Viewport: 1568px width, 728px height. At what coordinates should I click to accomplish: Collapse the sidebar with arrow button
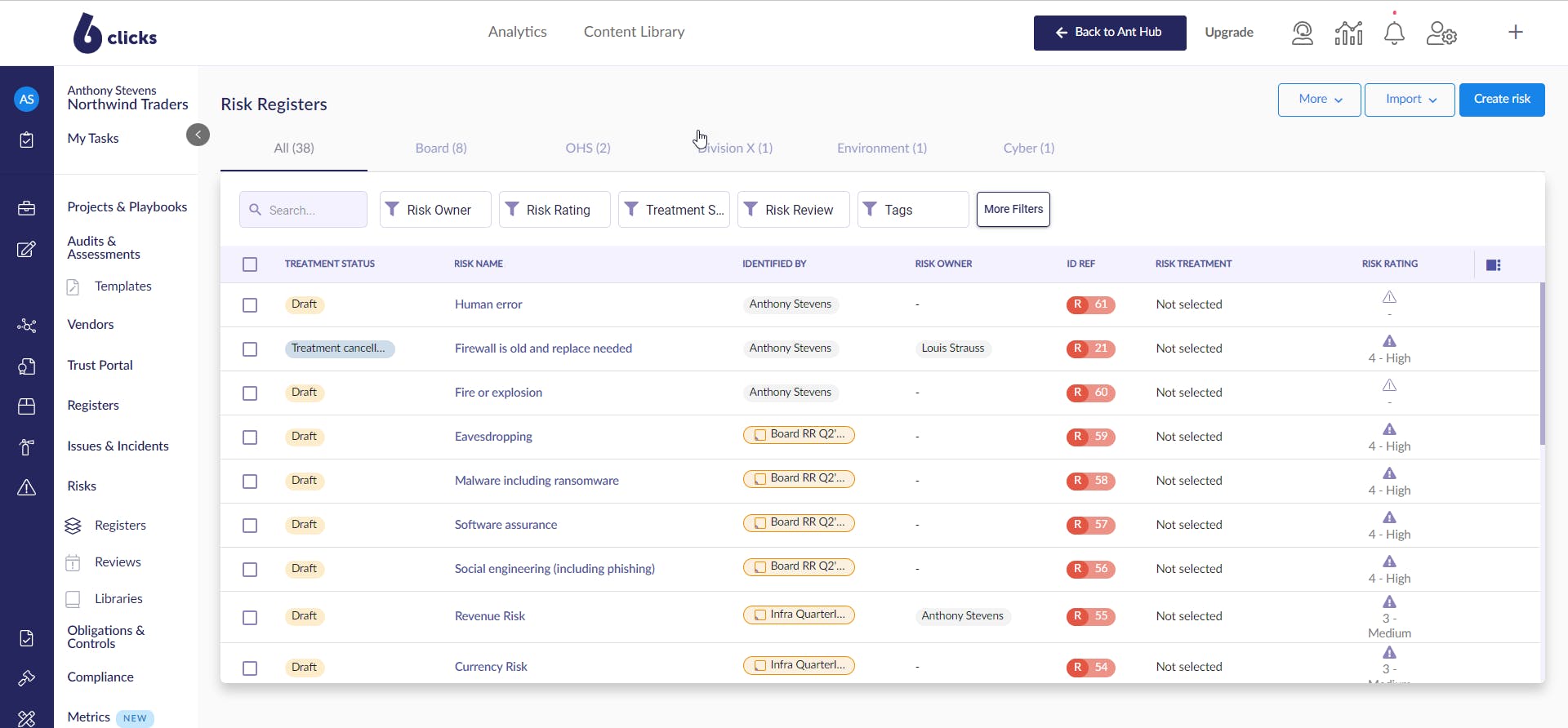(x=198, y=135)
